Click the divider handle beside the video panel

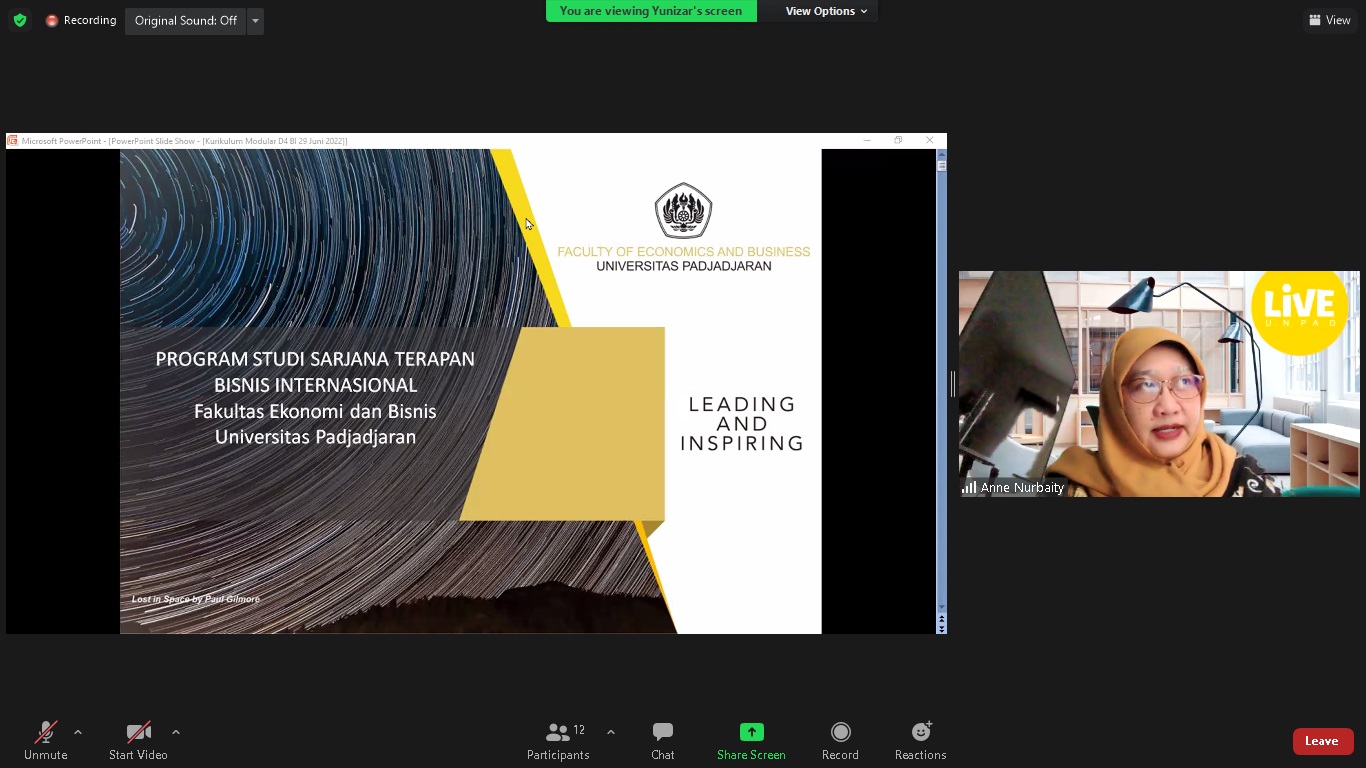point(952,384)
